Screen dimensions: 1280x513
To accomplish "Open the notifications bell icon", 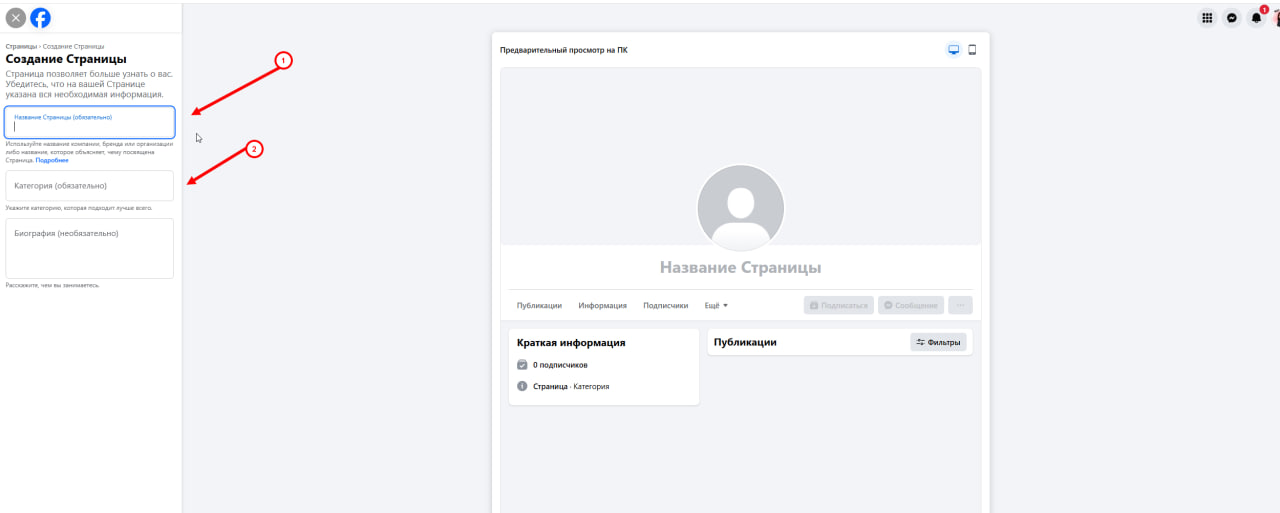I will pos(1257,18).
